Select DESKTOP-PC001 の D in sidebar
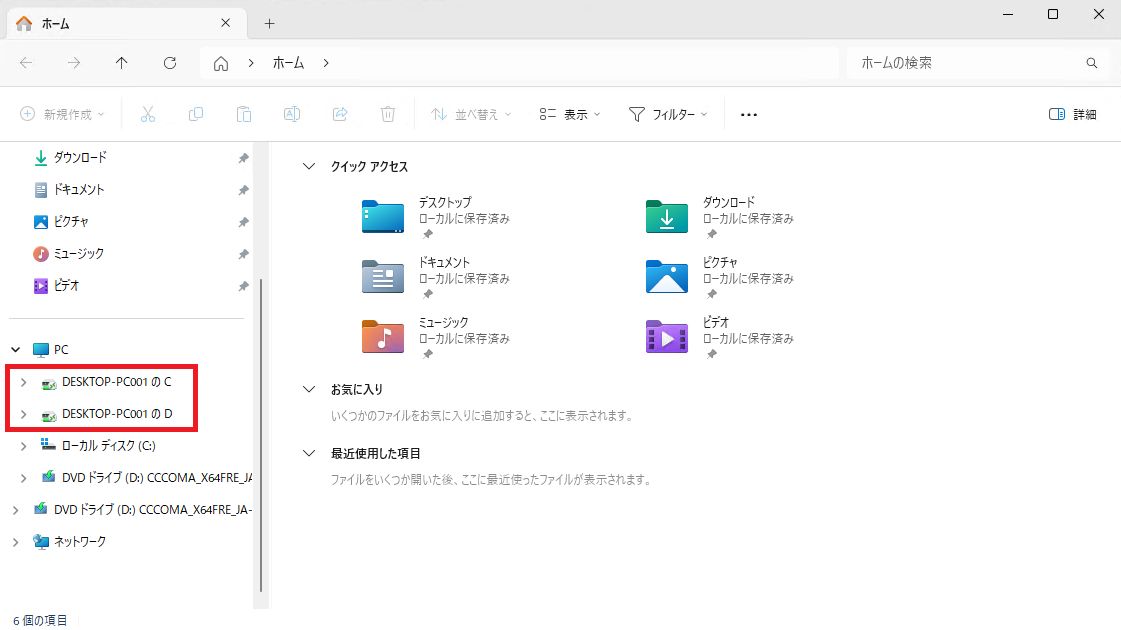Viewport: 1121px width, 630px height. click(117, 415)
